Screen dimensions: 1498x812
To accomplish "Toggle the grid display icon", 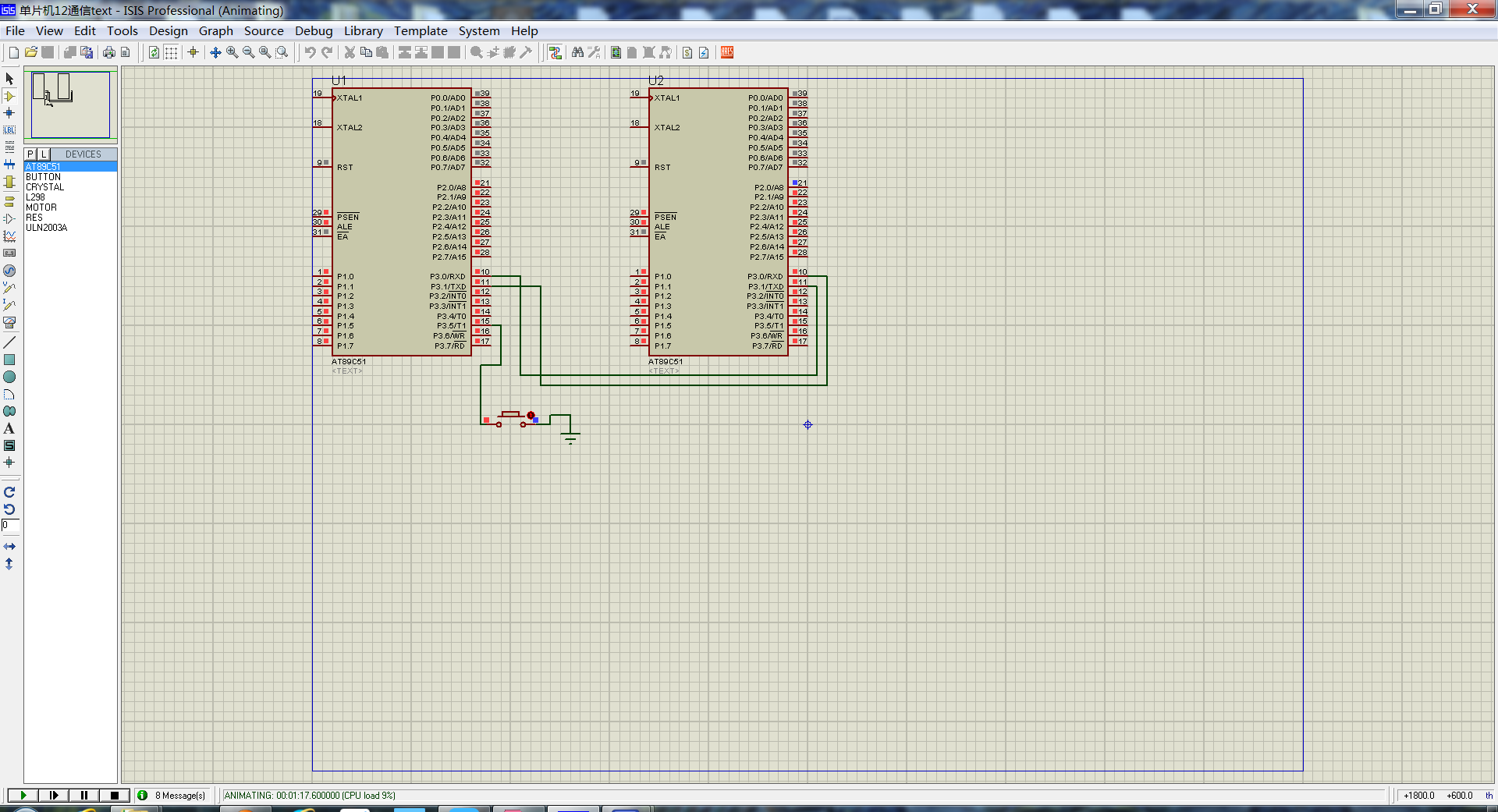I will [x=171, y=52].
